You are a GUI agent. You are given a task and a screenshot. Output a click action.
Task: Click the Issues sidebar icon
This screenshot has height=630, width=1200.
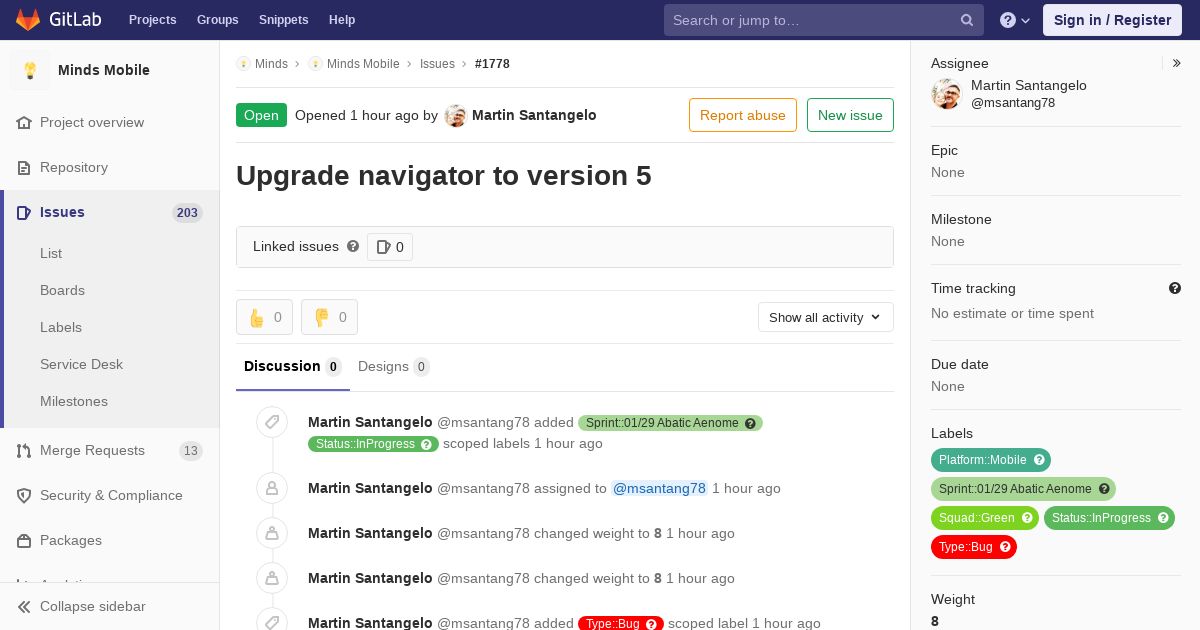click(24, 213)
